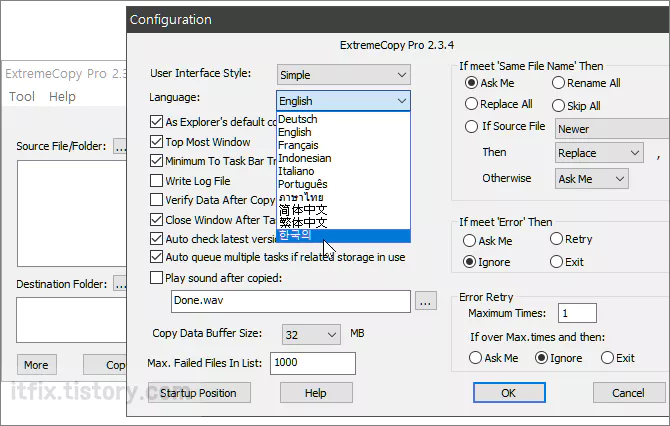The width and height of the screenshot is (670, 426).
Task: Click Copy button in main window
Action: tap(105, 364)
